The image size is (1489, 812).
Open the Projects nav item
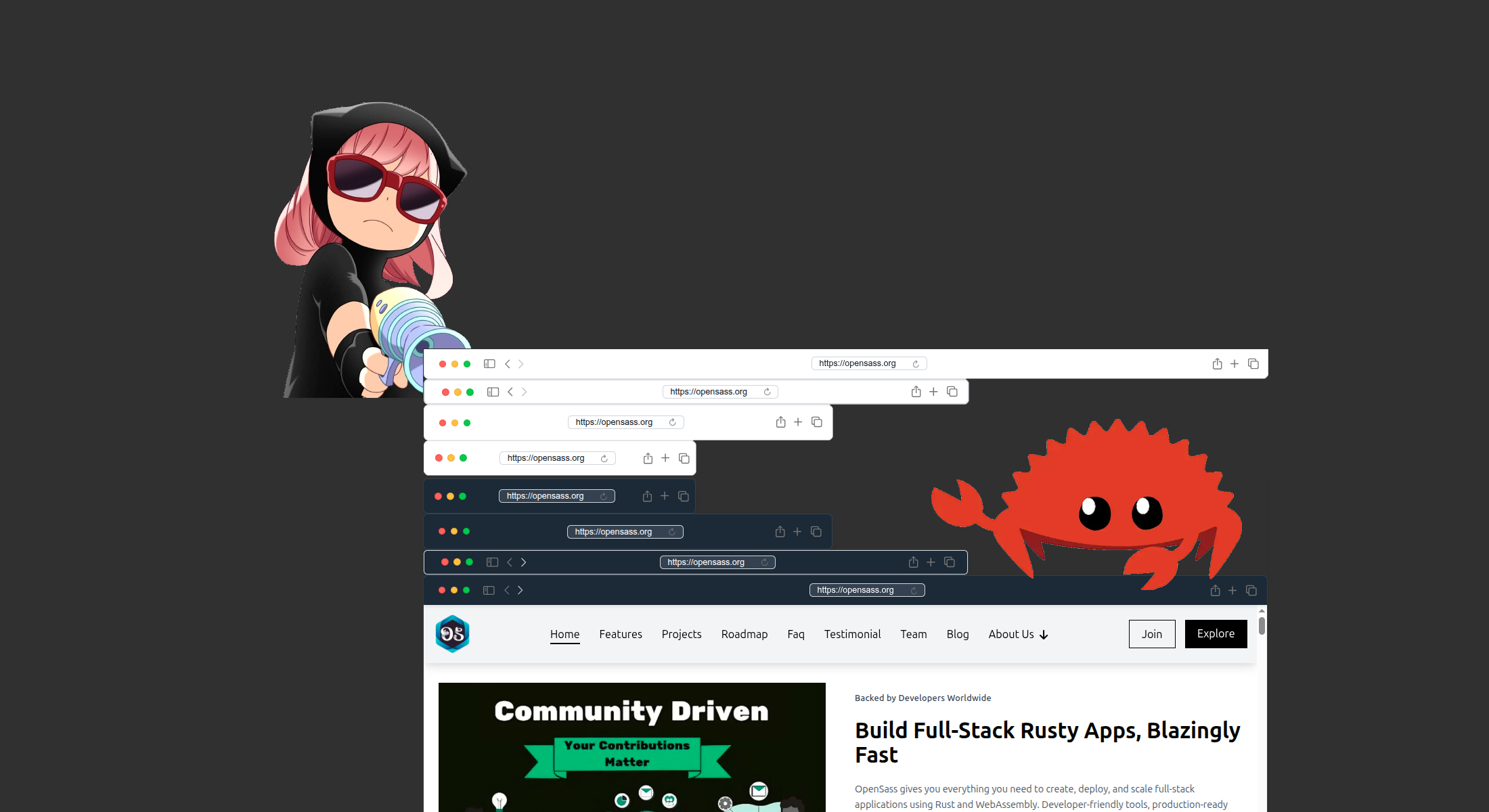coord(682,634)
